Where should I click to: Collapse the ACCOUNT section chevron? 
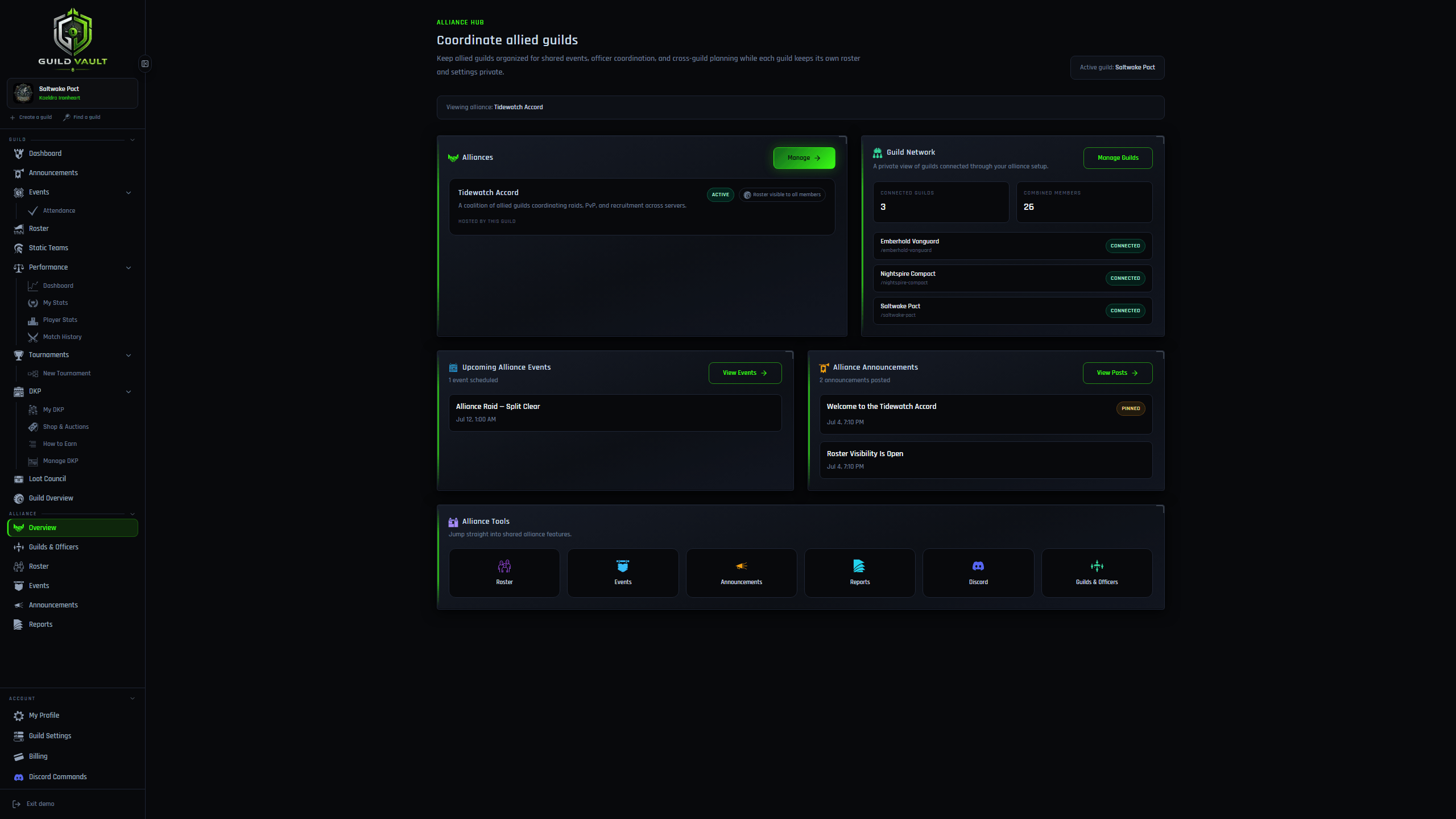point(133,698)
